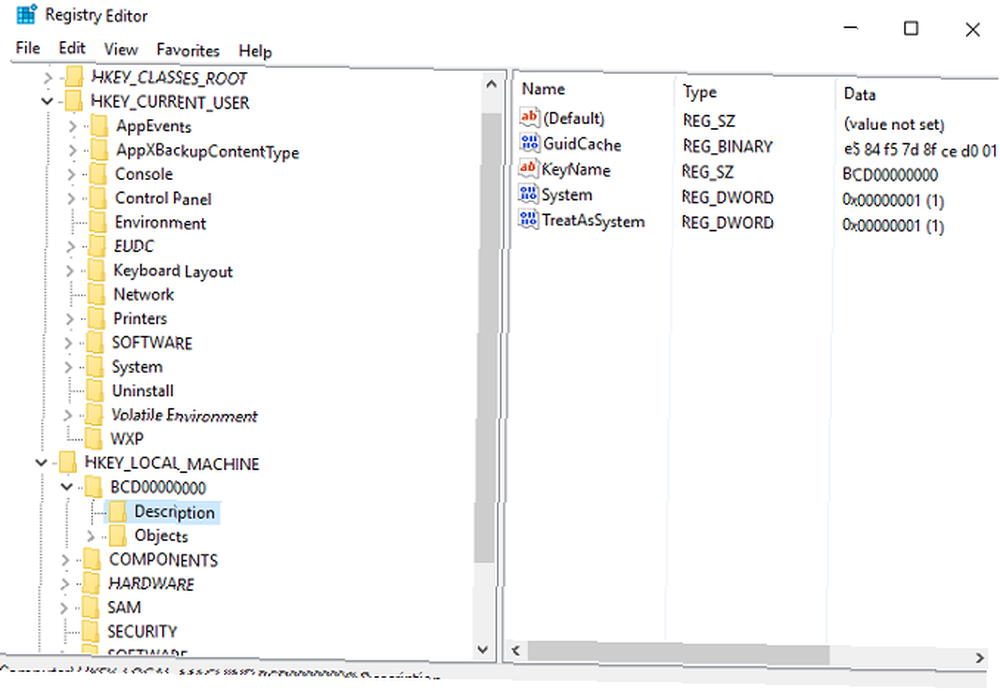Screen dimensions: 1000x691
Task: Open the File menu
Action: coord(28,48)
